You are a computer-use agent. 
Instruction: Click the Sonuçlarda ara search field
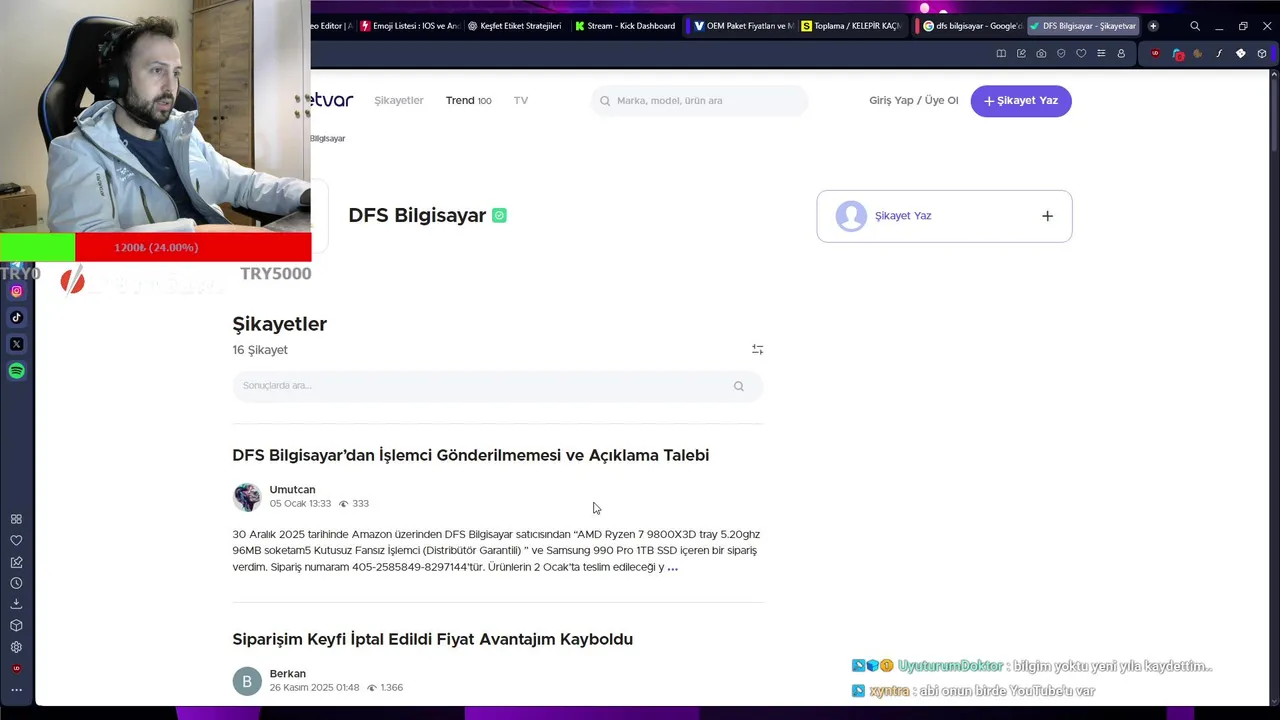click(497, 386)
